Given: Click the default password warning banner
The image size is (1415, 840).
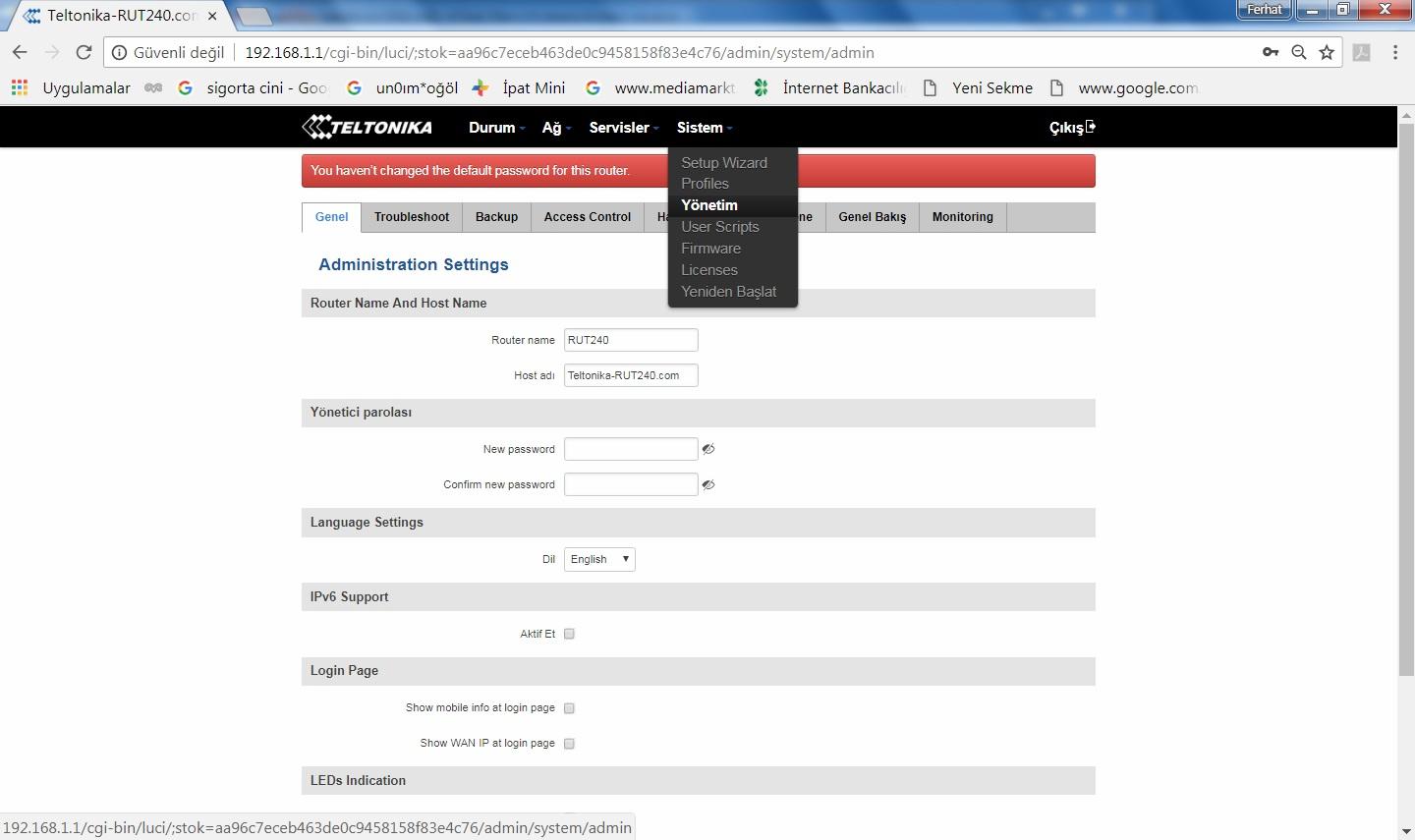Looking at the screenshot, I should point(698,171).
